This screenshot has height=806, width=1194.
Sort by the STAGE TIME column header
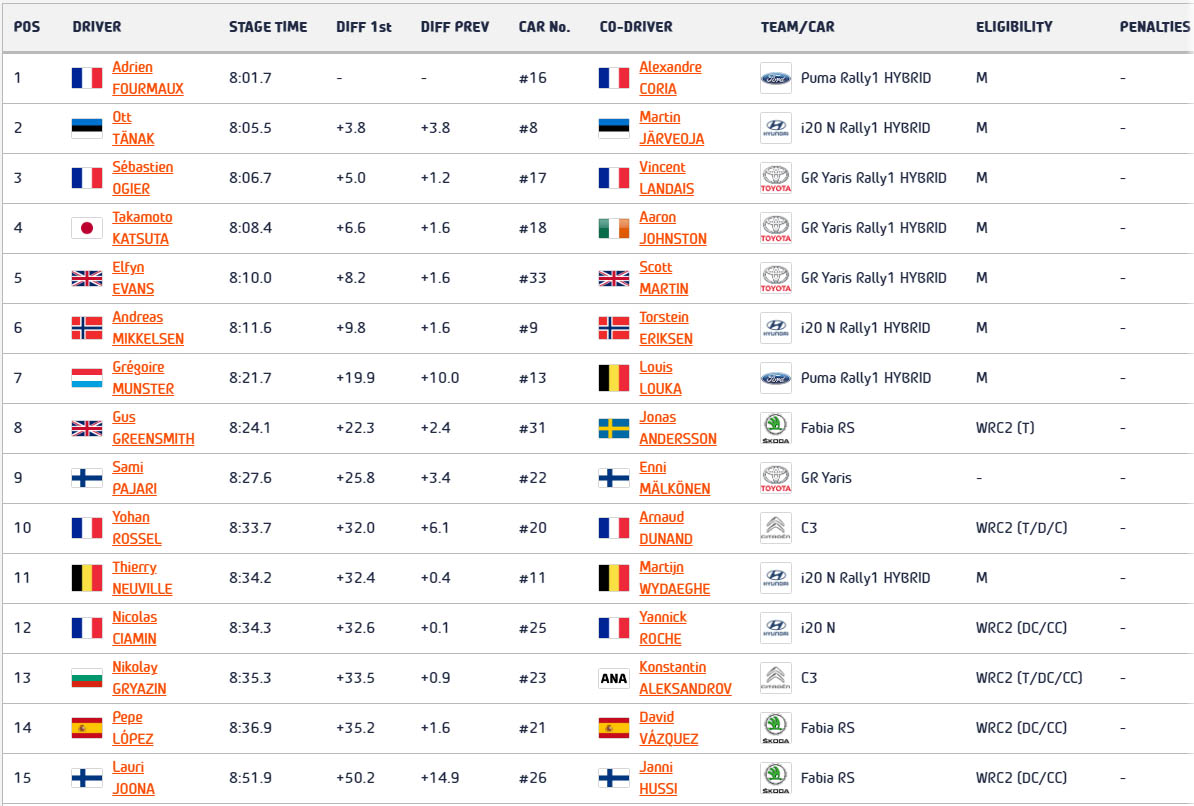[268, 27]
